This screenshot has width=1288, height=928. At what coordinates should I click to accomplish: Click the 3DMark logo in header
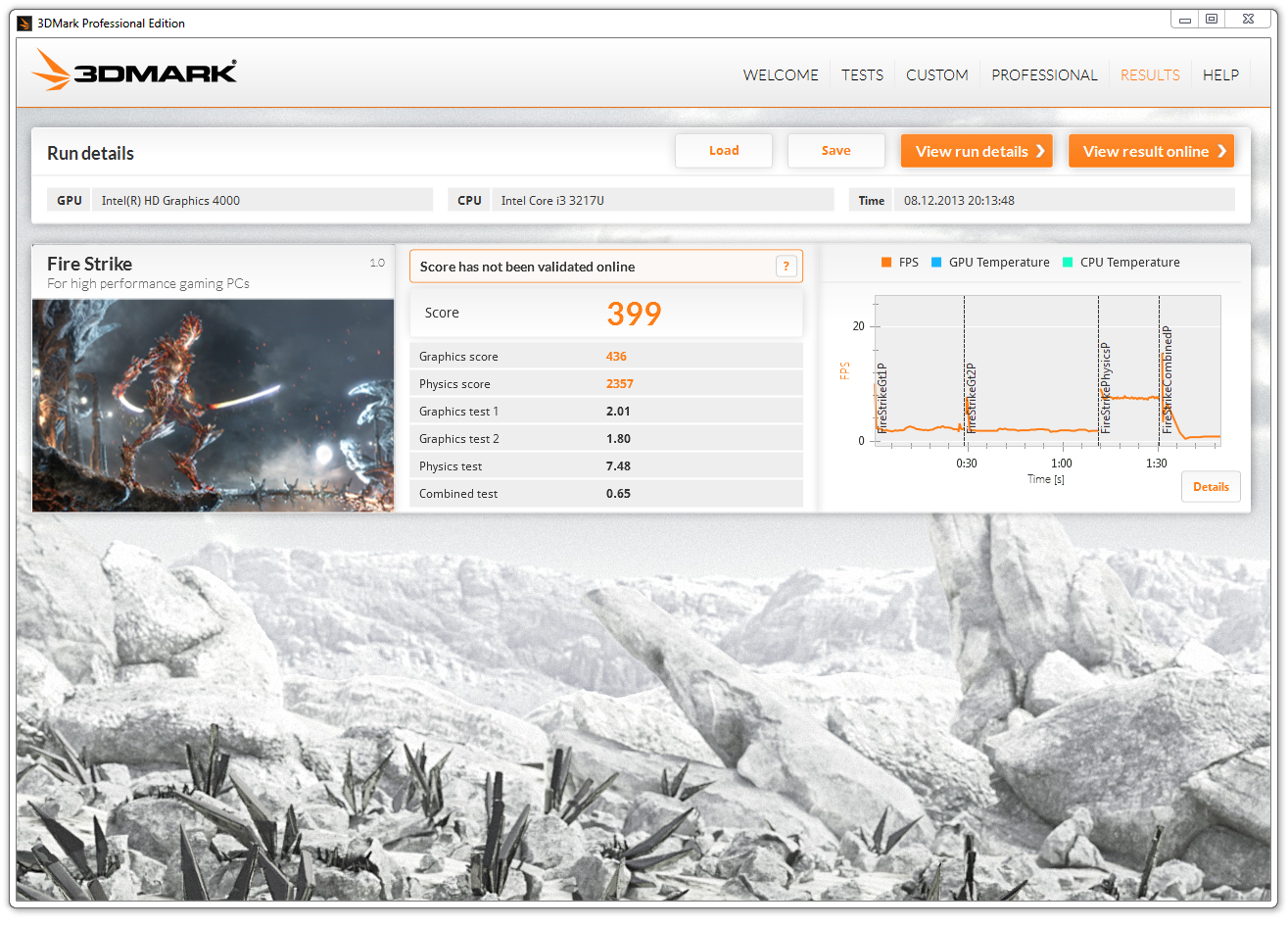[134, 71]
